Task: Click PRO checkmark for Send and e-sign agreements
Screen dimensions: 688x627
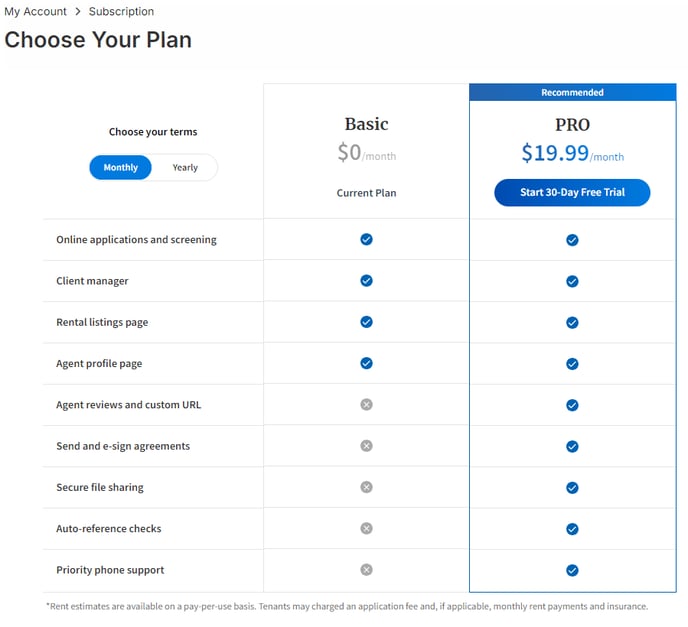Action: [572, 446]
